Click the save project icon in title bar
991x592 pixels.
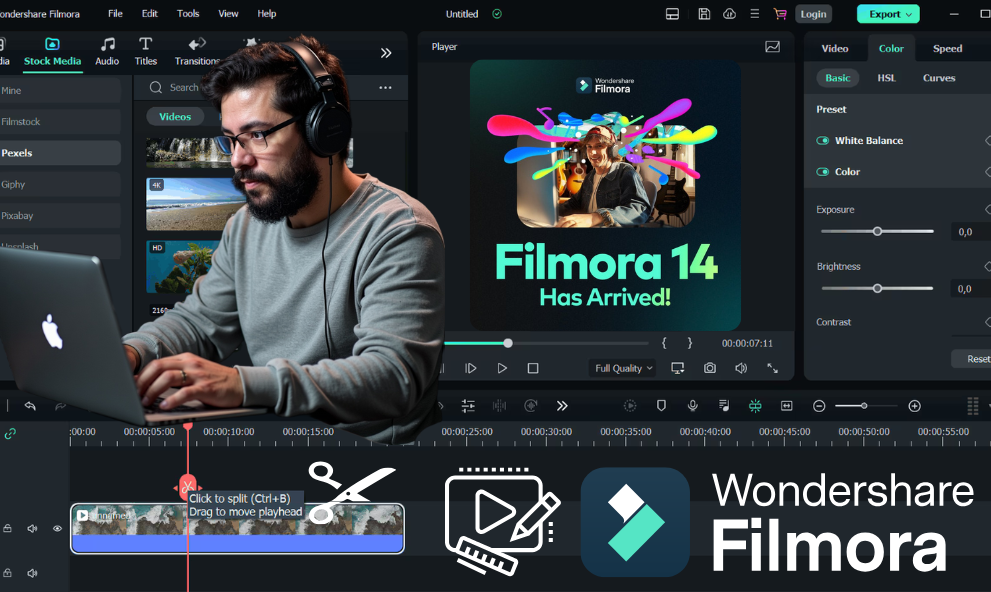point(704,14)
